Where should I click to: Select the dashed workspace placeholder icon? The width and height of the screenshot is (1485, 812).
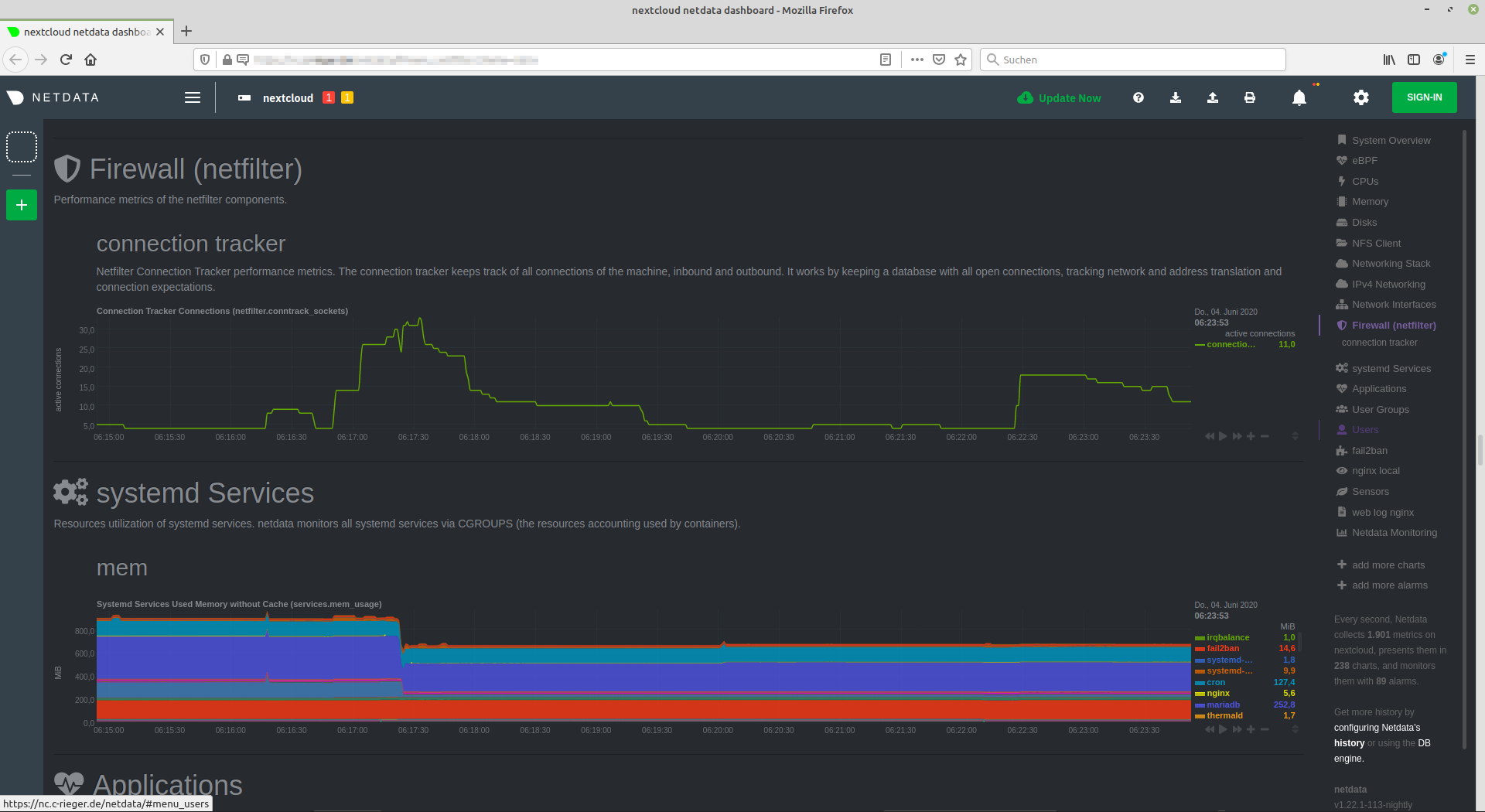22,147
